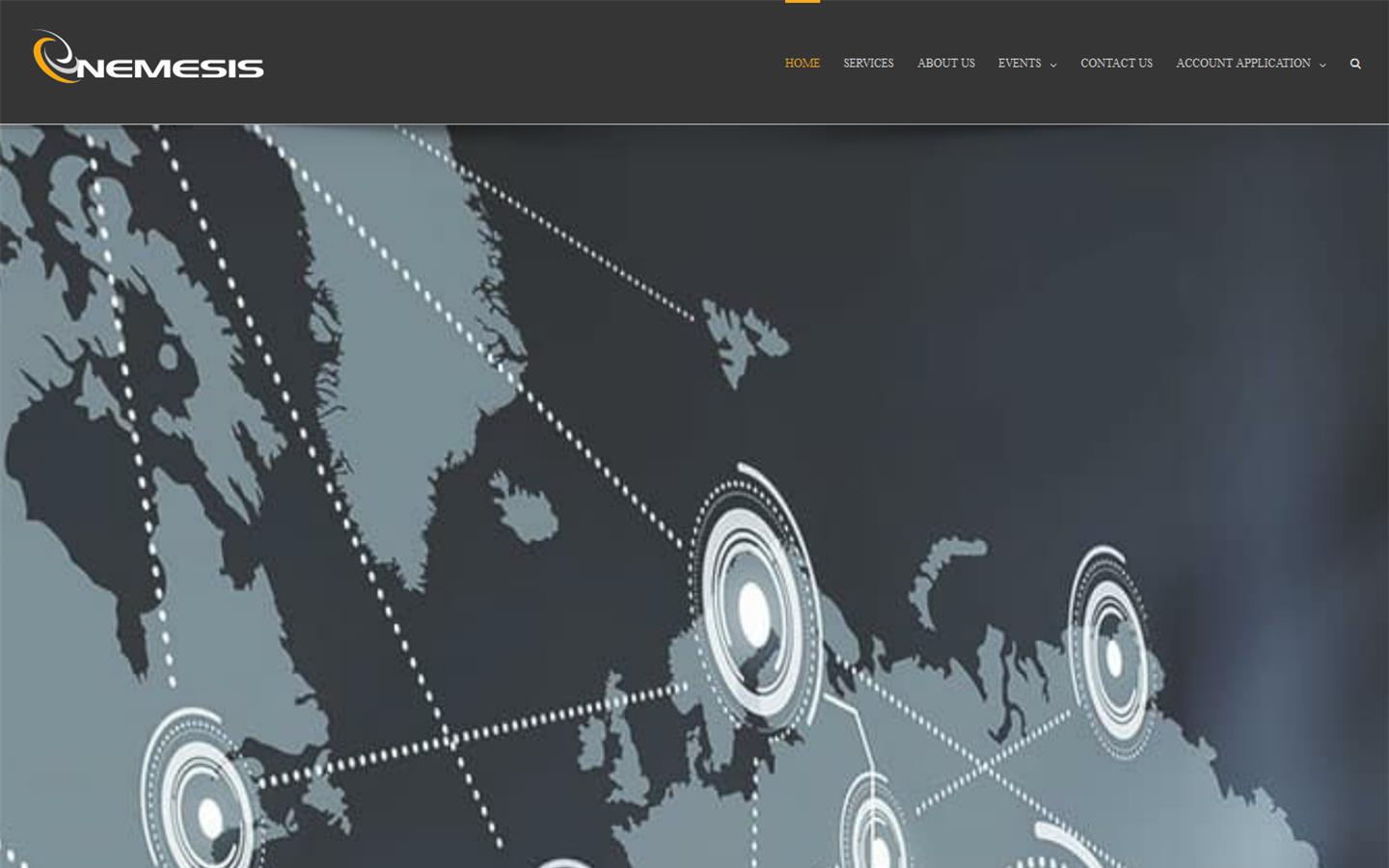Open the SERVICES page from the navigation

pyautogui.click(x=868, y=64)
